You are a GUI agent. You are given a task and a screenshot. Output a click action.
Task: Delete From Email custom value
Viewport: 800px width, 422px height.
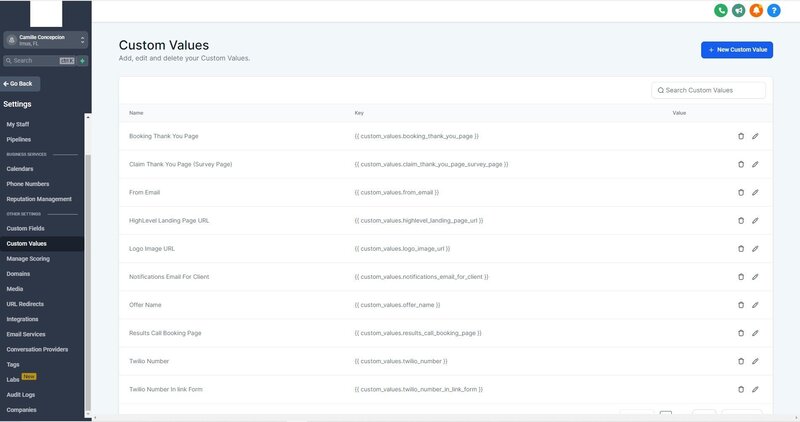tap(741, 192)
